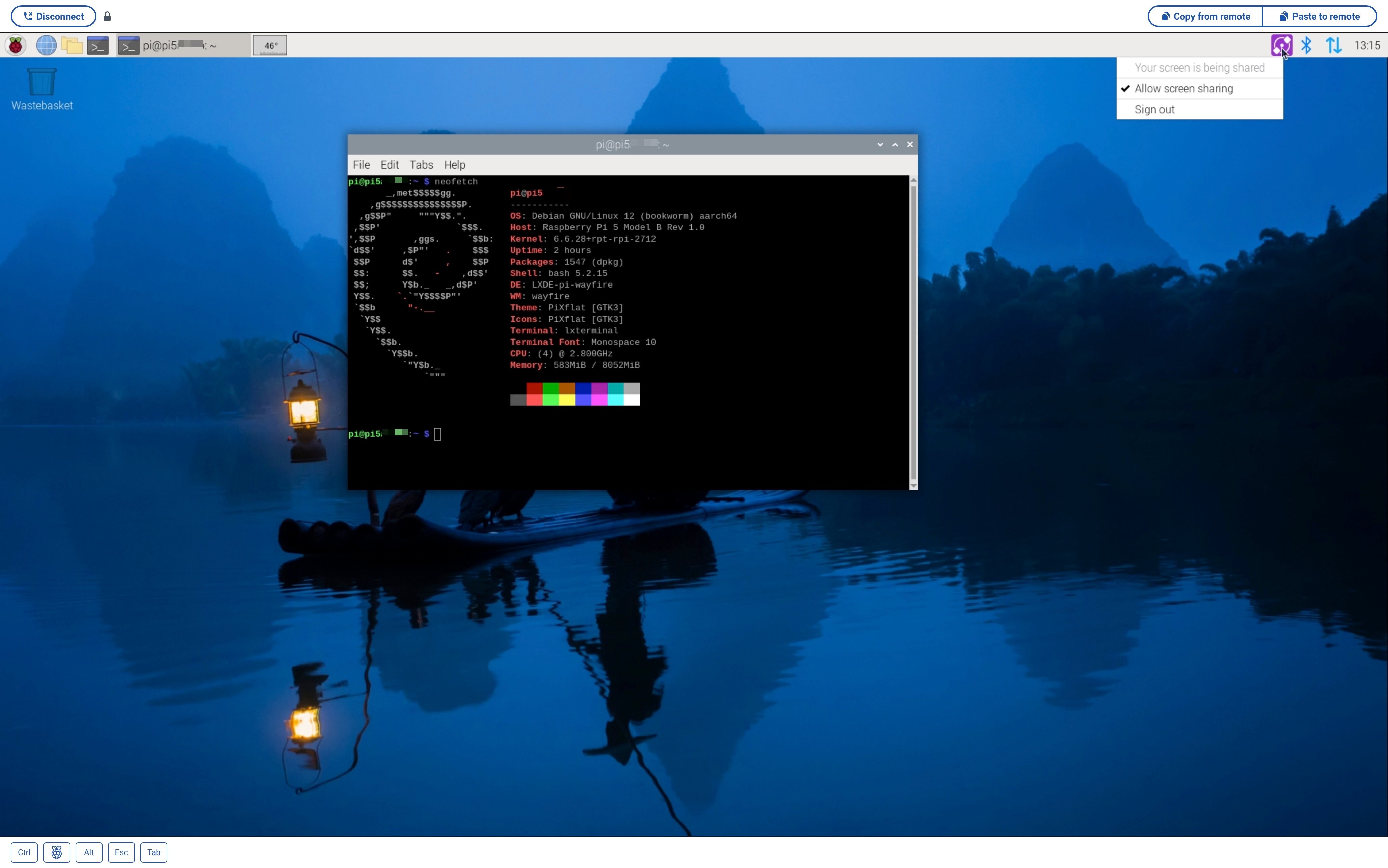This screenshot has height=868, width=1388.
Task: Click the Disconnect button
Action: pos(53,16)
